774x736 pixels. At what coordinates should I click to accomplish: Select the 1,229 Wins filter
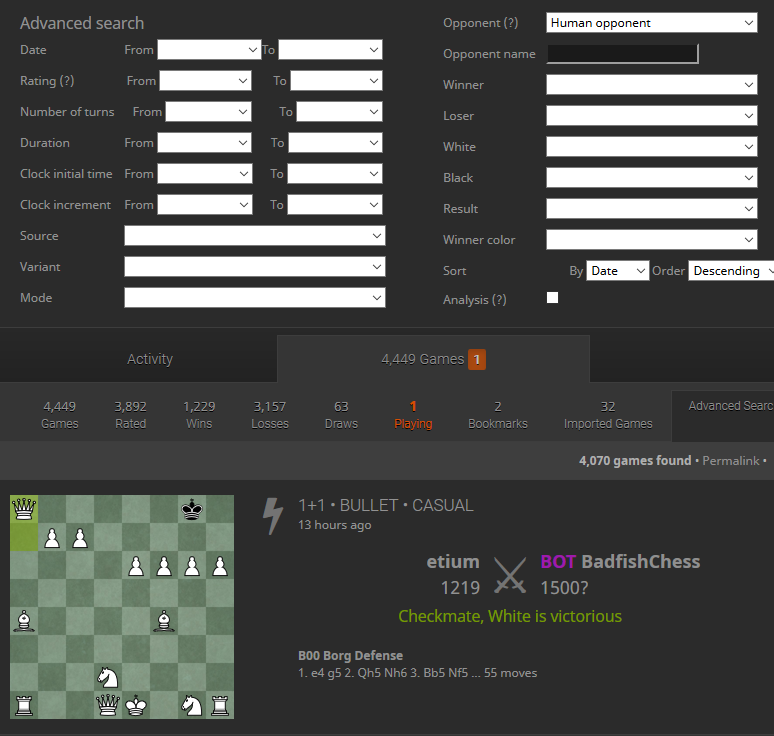(199, 415)
